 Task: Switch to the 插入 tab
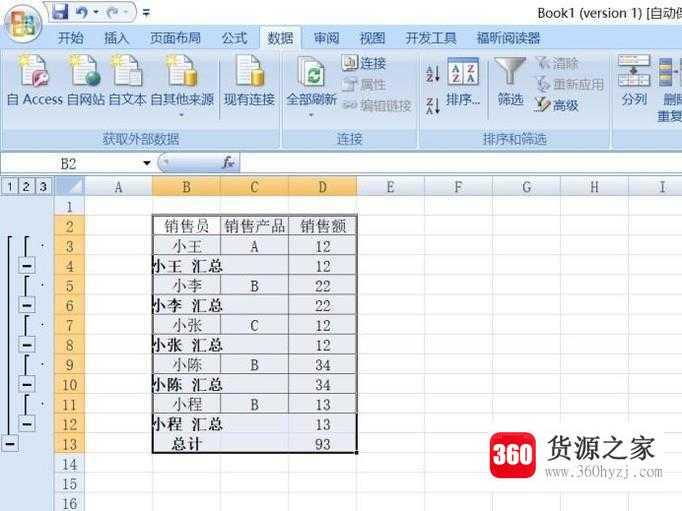[x=116, y=39]
